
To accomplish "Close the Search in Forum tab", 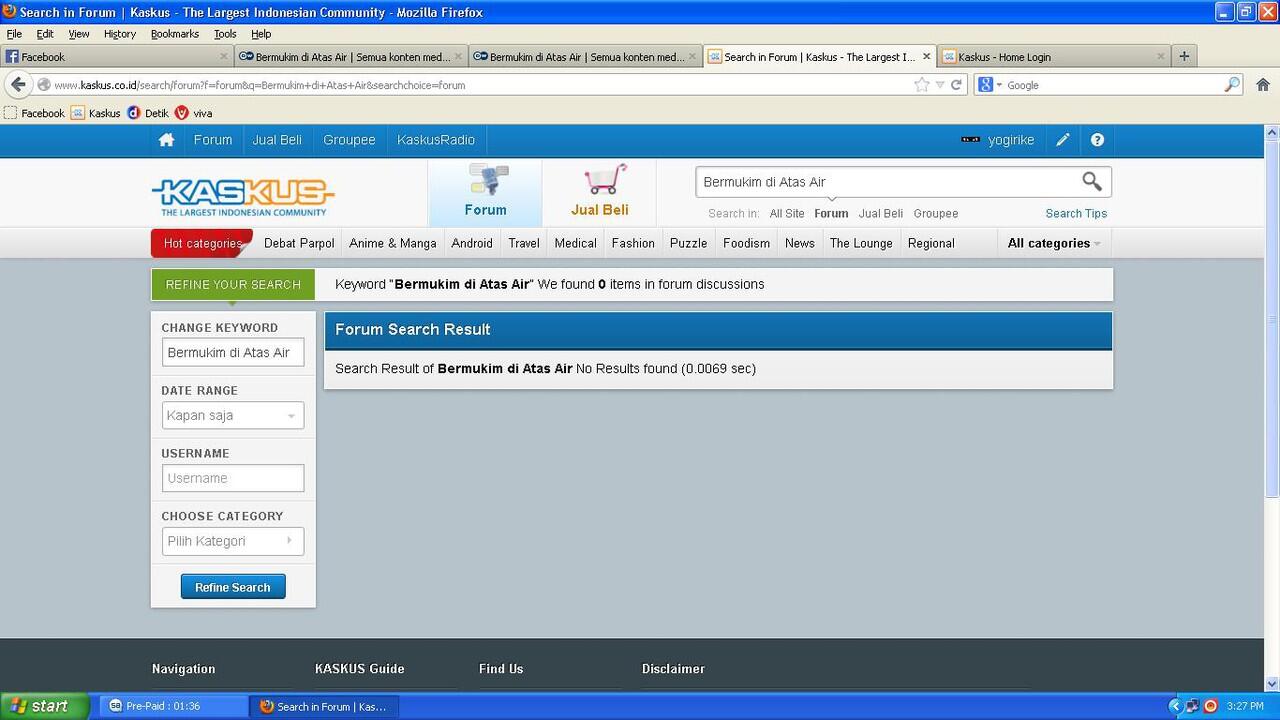I will coord(926,57).
